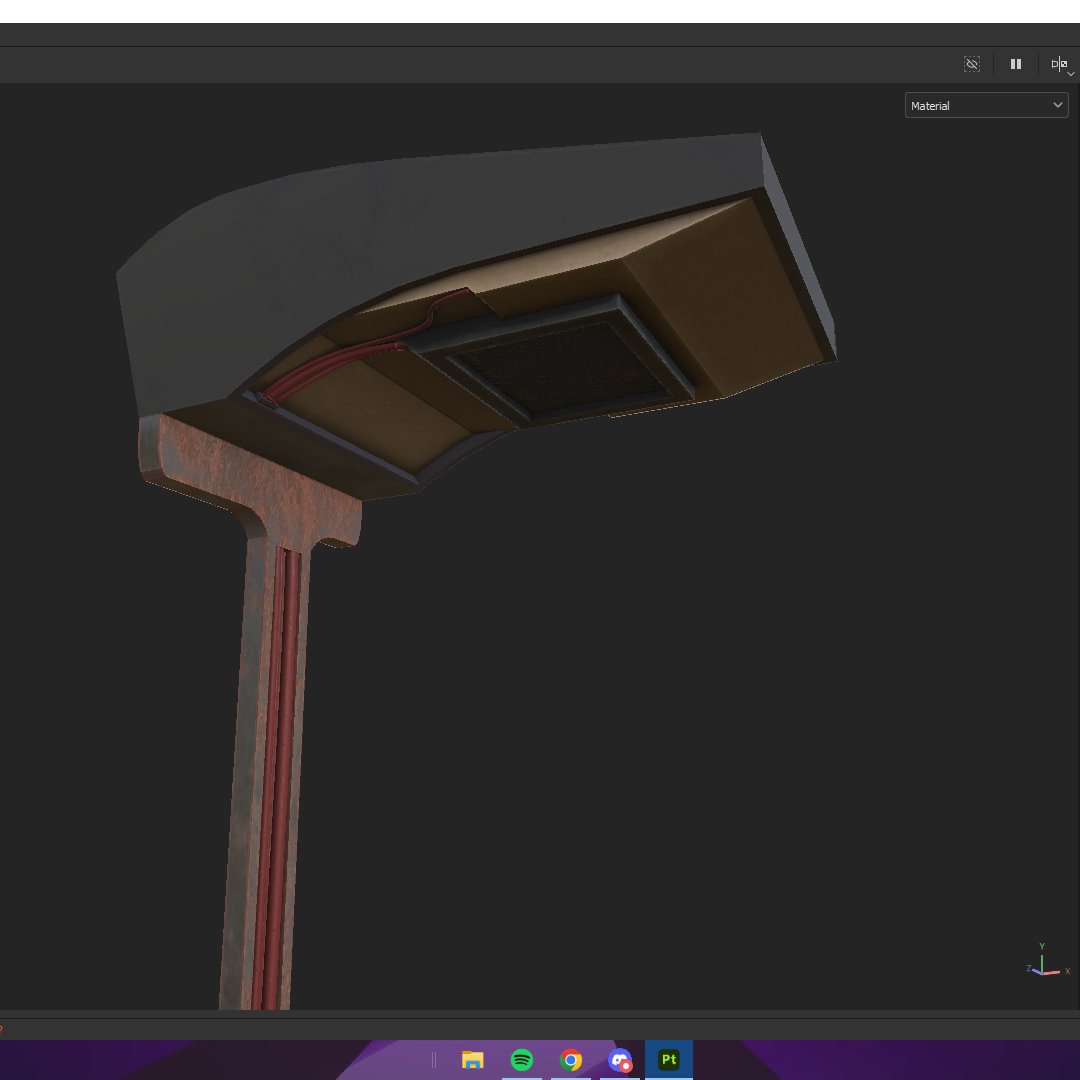Open the symmetry settings dropdown
The width and height of the screenshot is (1080, 1080).
point(1061,65)
